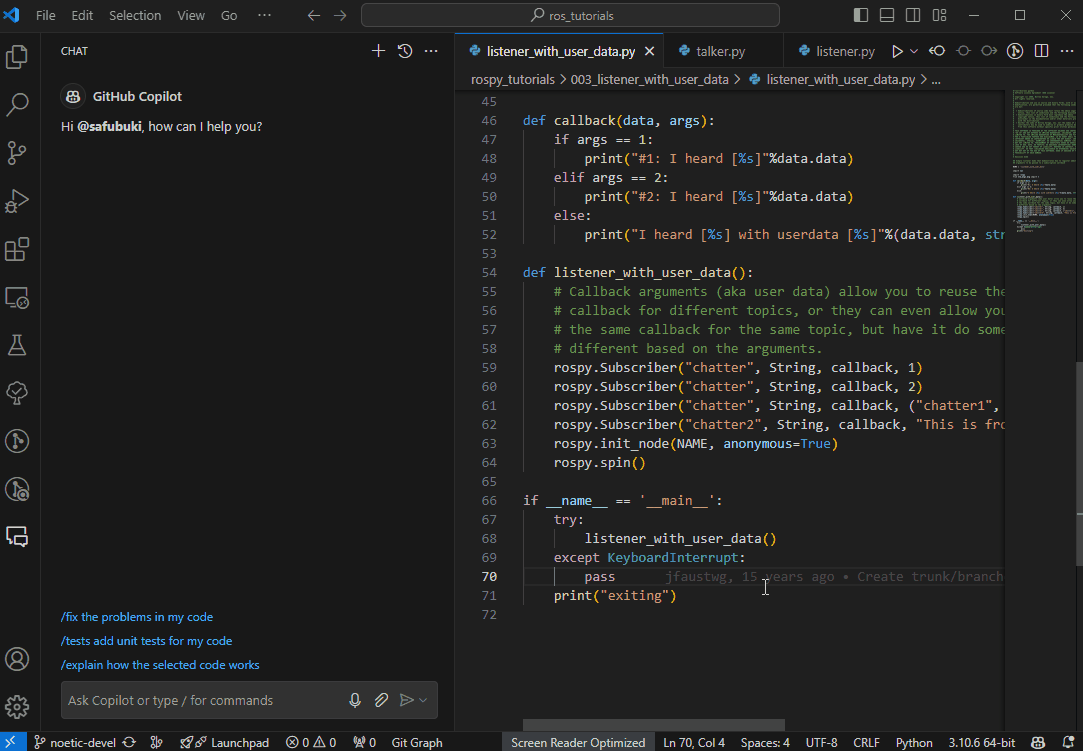Synchronize changes in status bar

(129, 742)
